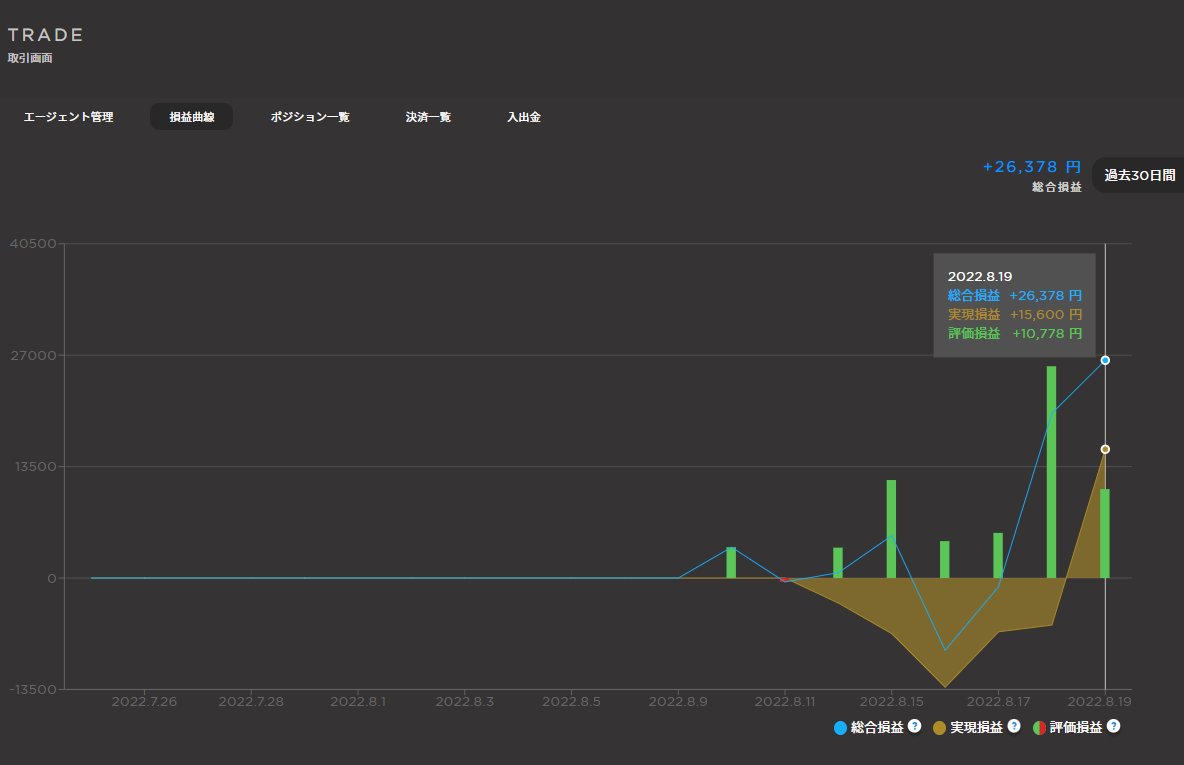Click the gold 実現損益 data point on 2022.8.19
Image resolution: width=1184 pixels, height=765 pixels.
click(x=1105, y=449)
